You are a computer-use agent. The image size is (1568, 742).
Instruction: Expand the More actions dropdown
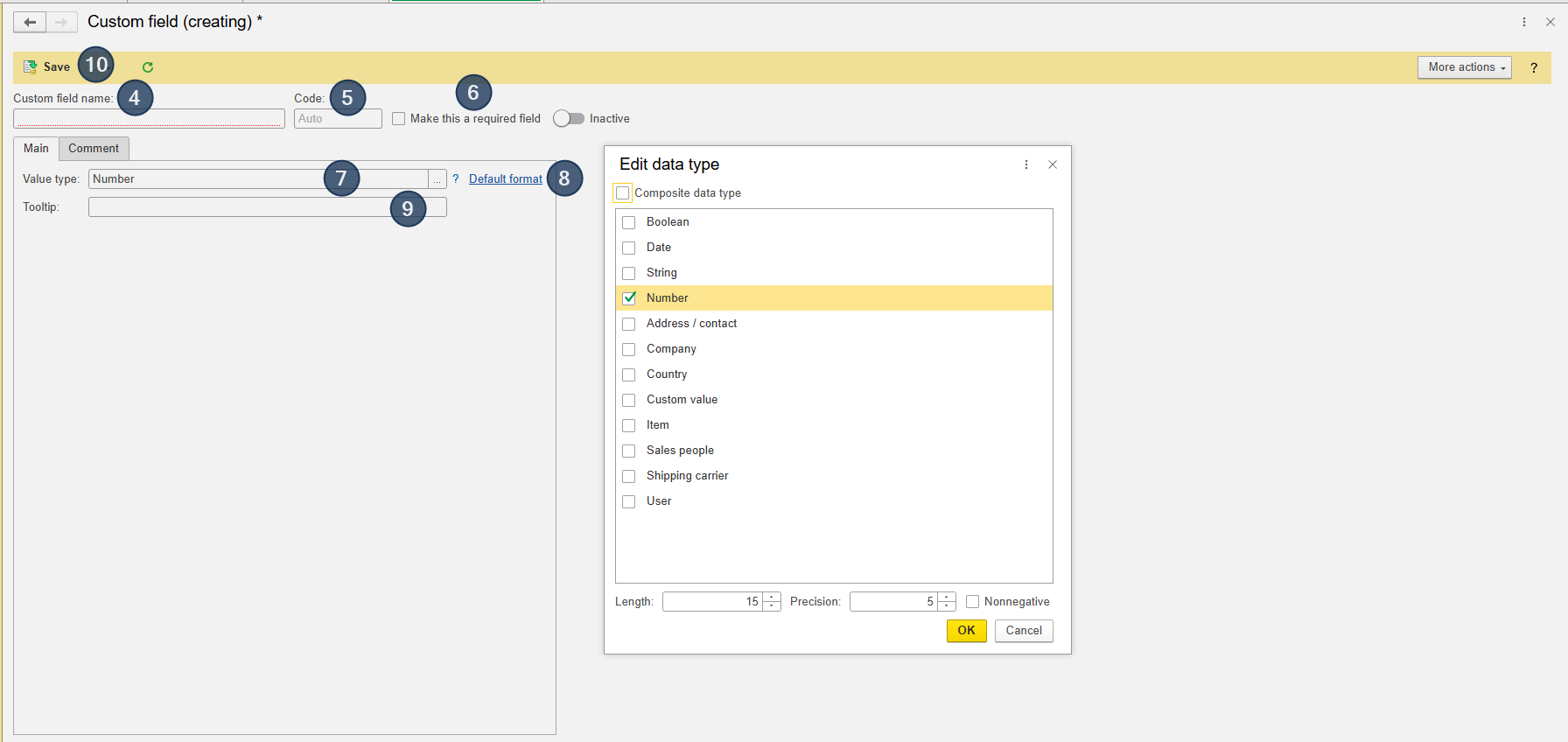point(1464,67)
